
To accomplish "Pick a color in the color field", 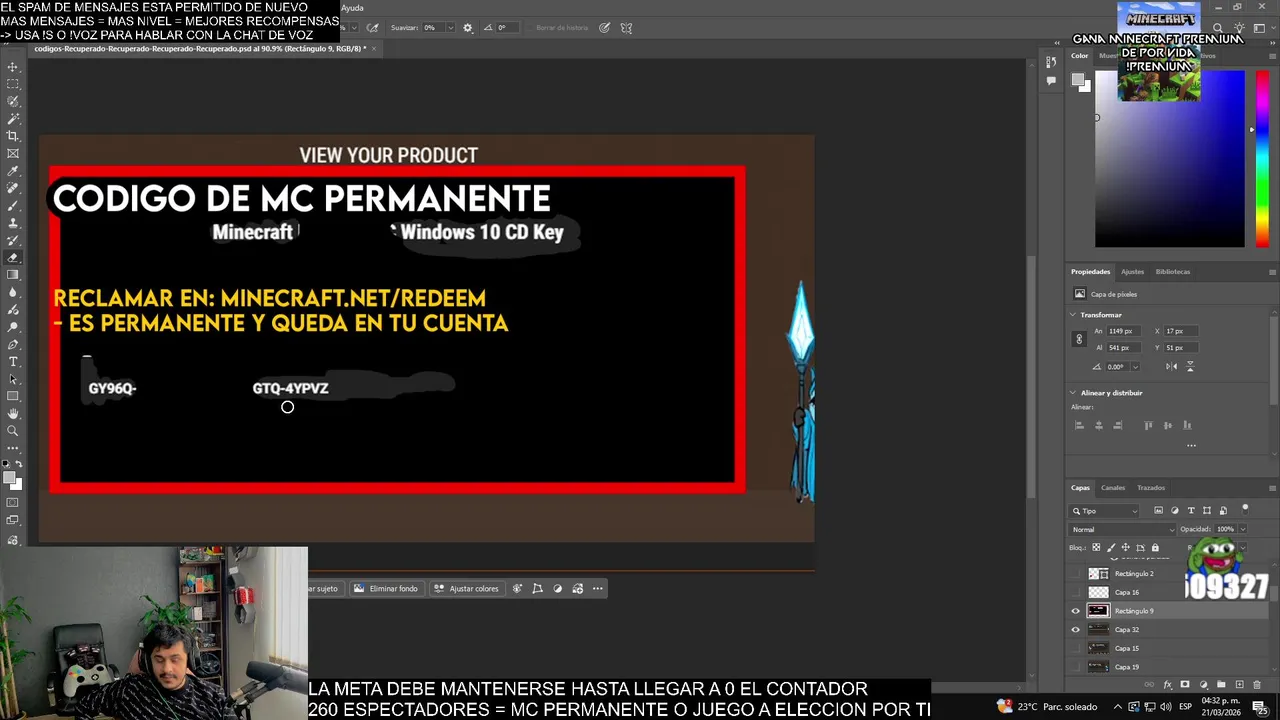I will point(1170,160).
